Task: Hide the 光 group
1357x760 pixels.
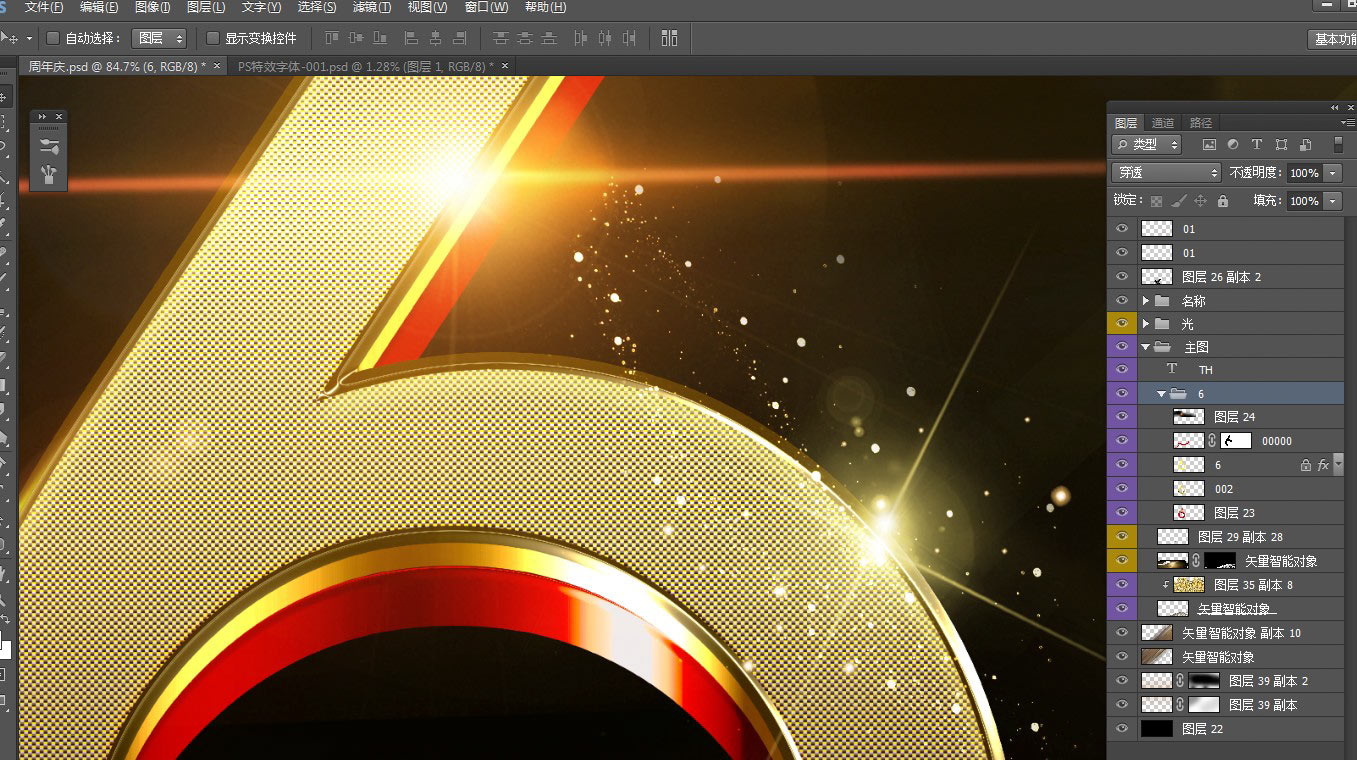Action: tap(1121, 324)
